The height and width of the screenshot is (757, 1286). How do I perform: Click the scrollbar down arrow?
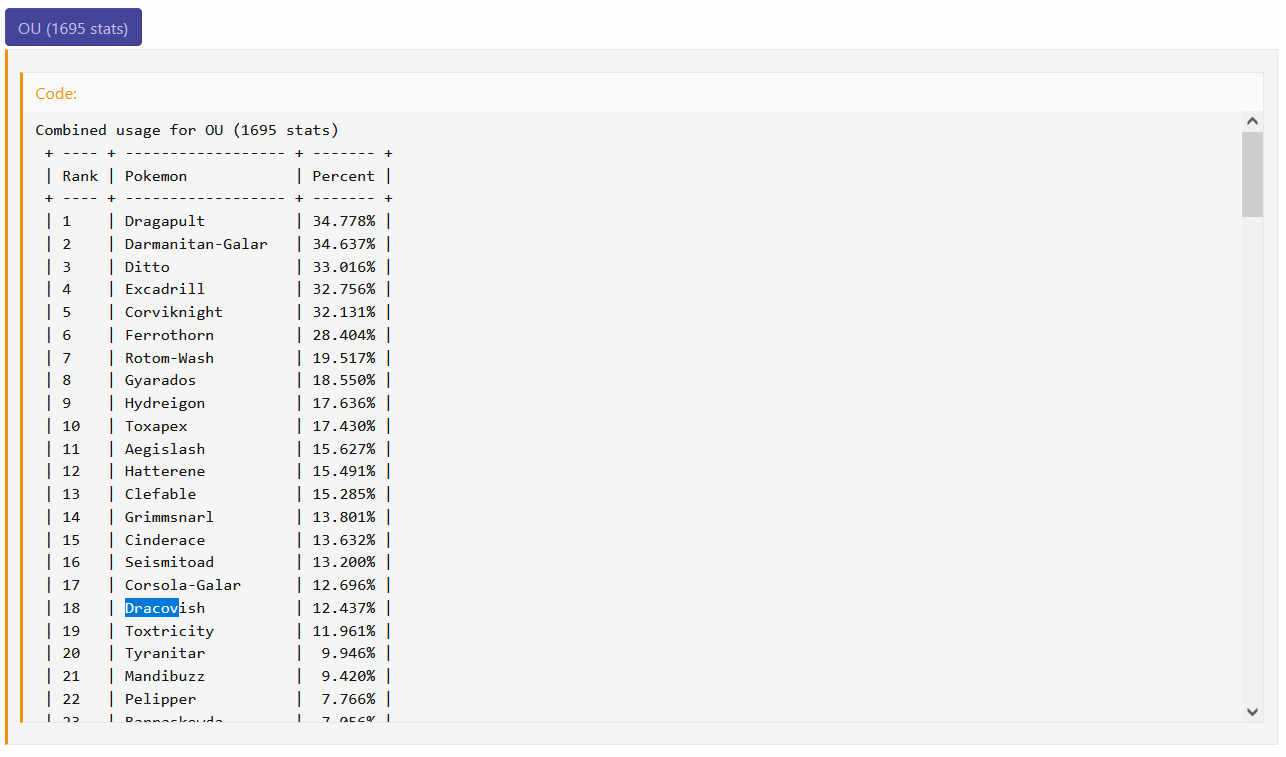click(1252, 711)
